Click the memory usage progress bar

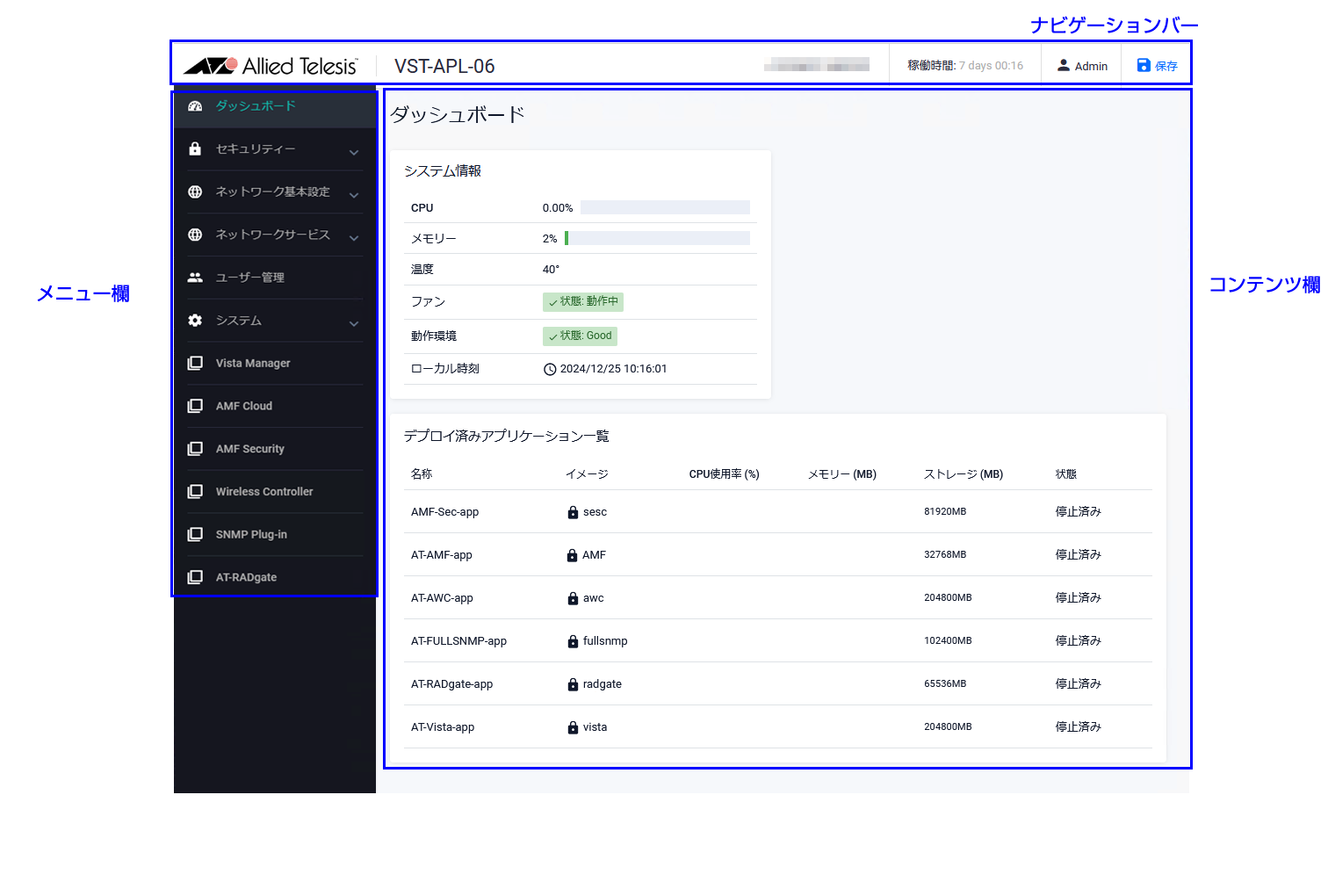(658, 238)
